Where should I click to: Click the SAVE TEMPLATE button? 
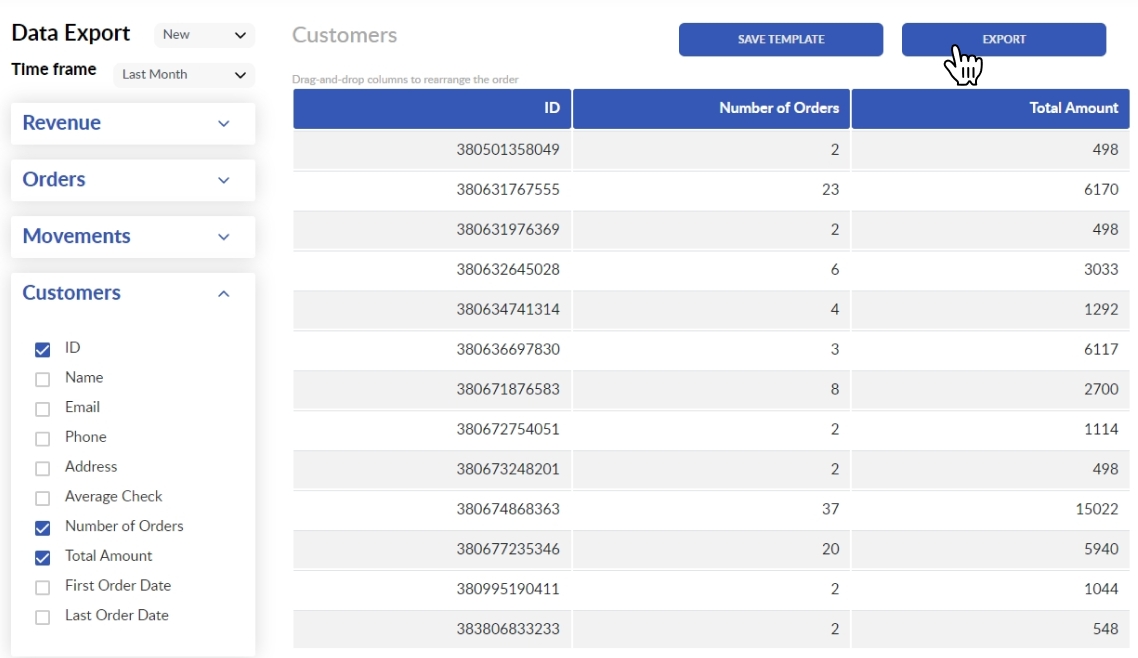click(781, 39)
